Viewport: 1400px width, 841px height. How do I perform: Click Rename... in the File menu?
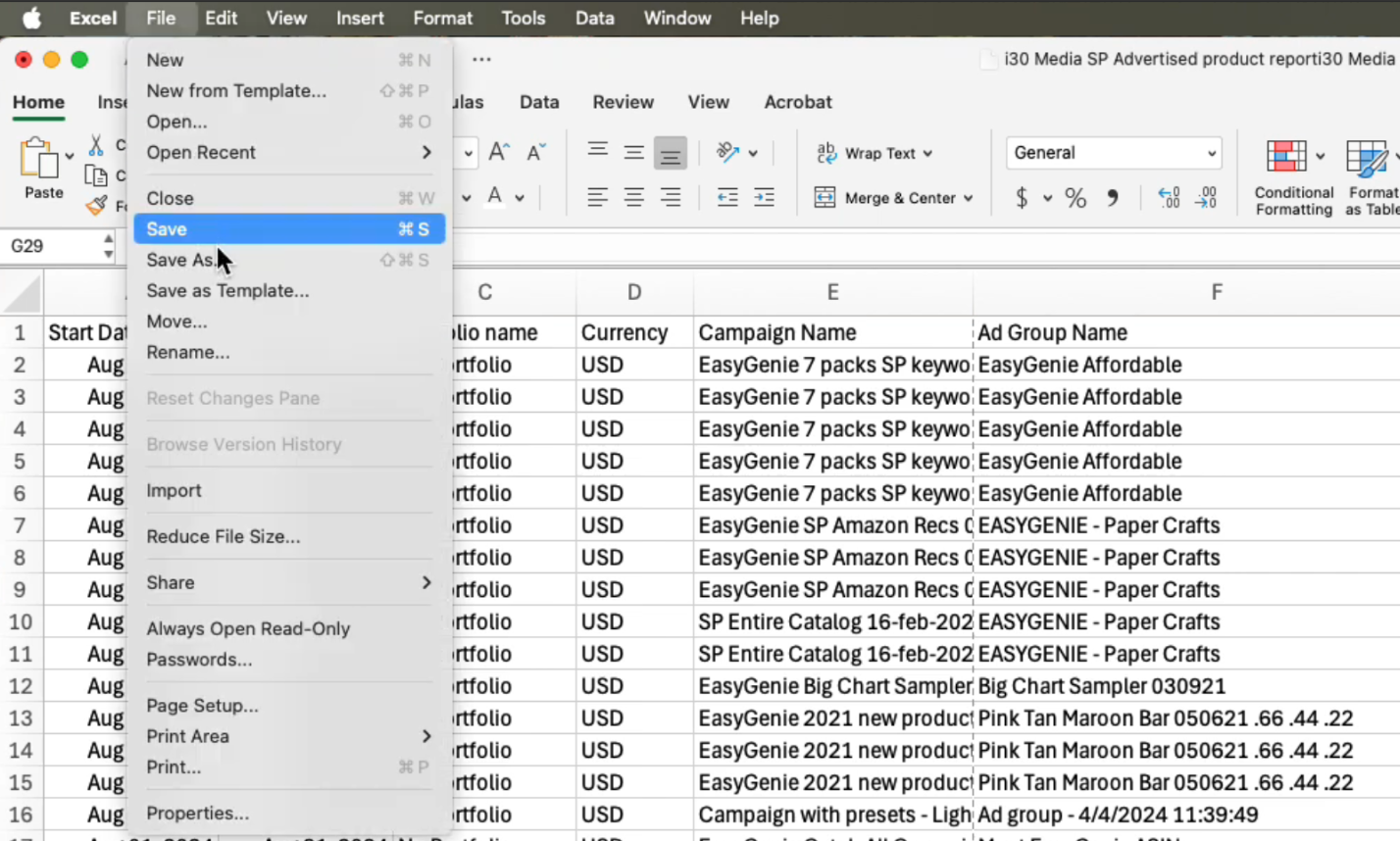(289, 352)
